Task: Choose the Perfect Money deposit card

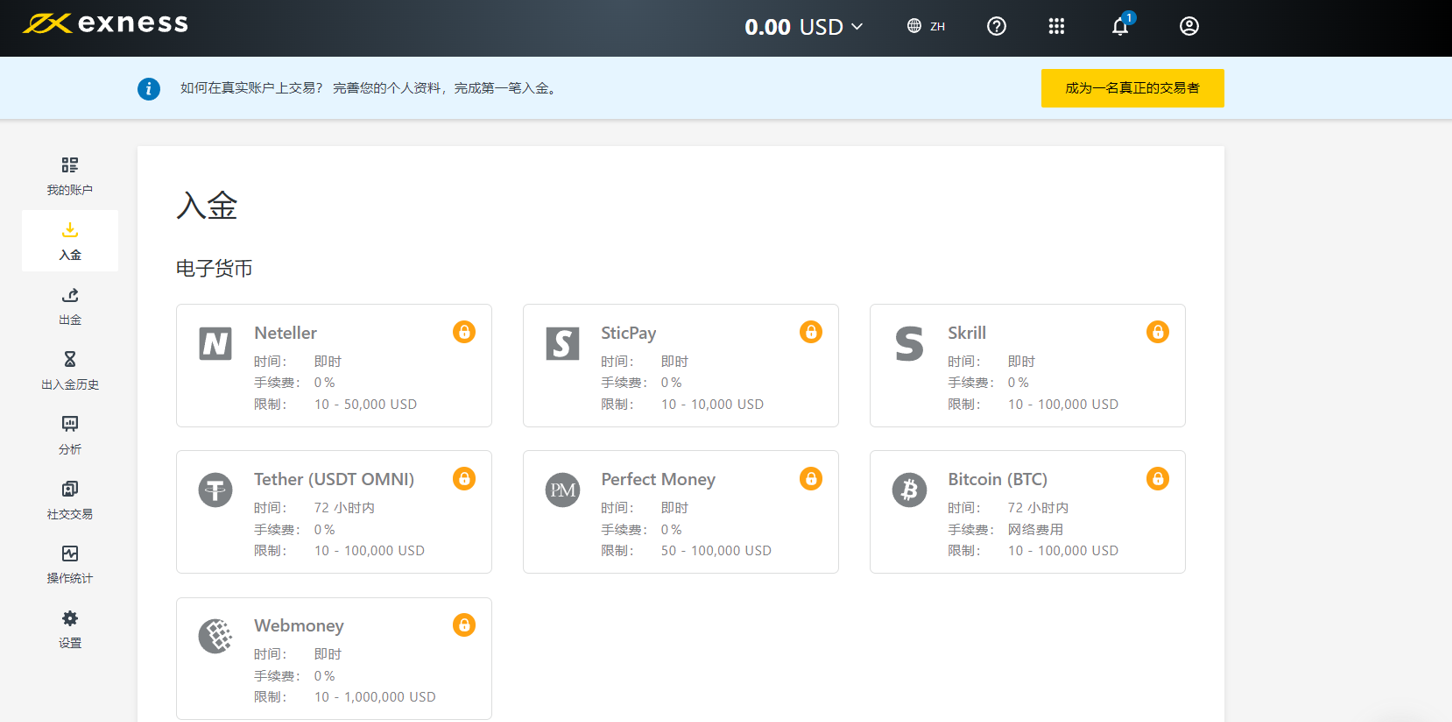Action: (x=681, y=512)
